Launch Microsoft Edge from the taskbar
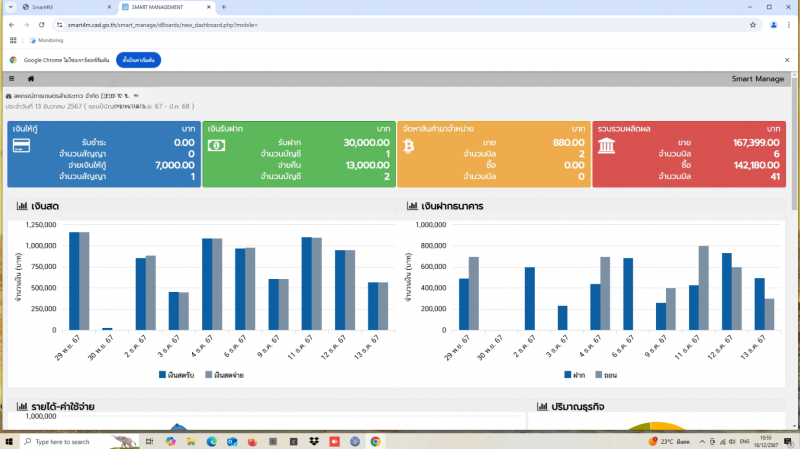Viewport: 800px width, 449px height. pyautogui.click(x=211, y=441)
